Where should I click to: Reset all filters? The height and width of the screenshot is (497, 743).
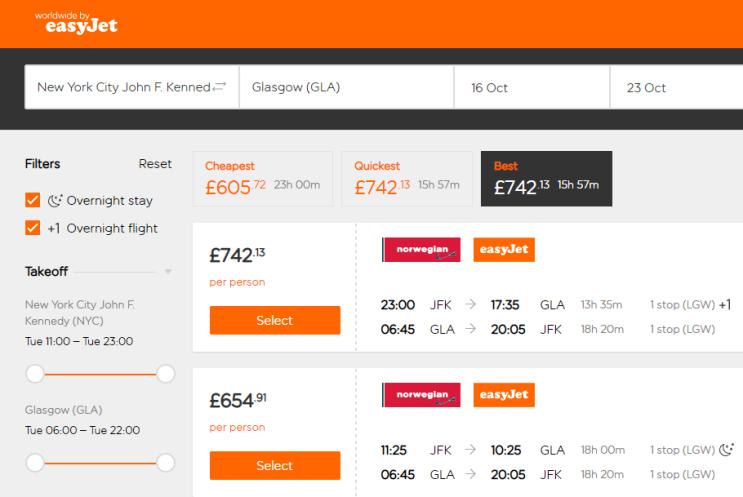point(155,164)
